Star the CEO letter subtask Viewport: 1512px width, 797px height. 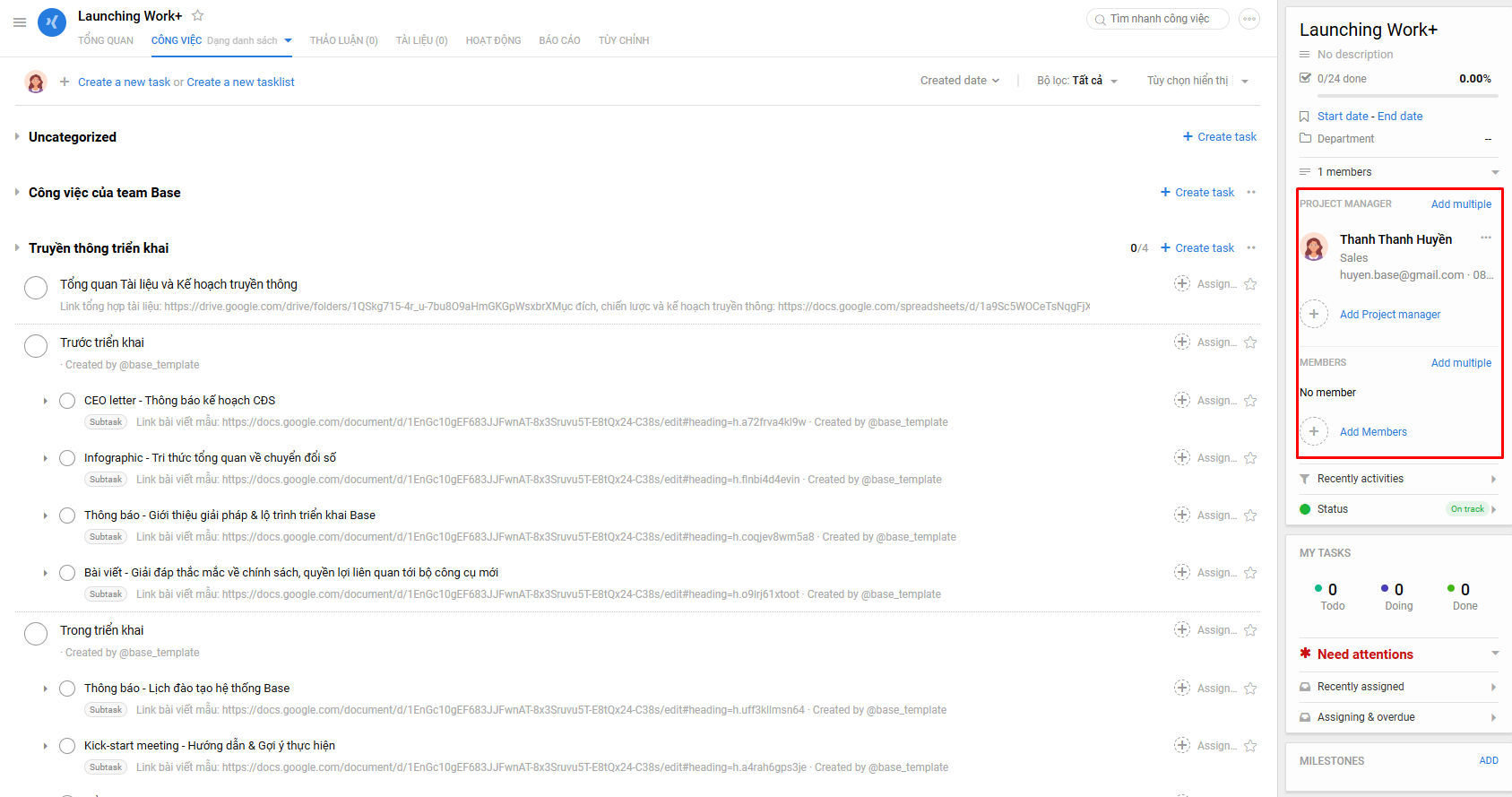(1250, 401)
